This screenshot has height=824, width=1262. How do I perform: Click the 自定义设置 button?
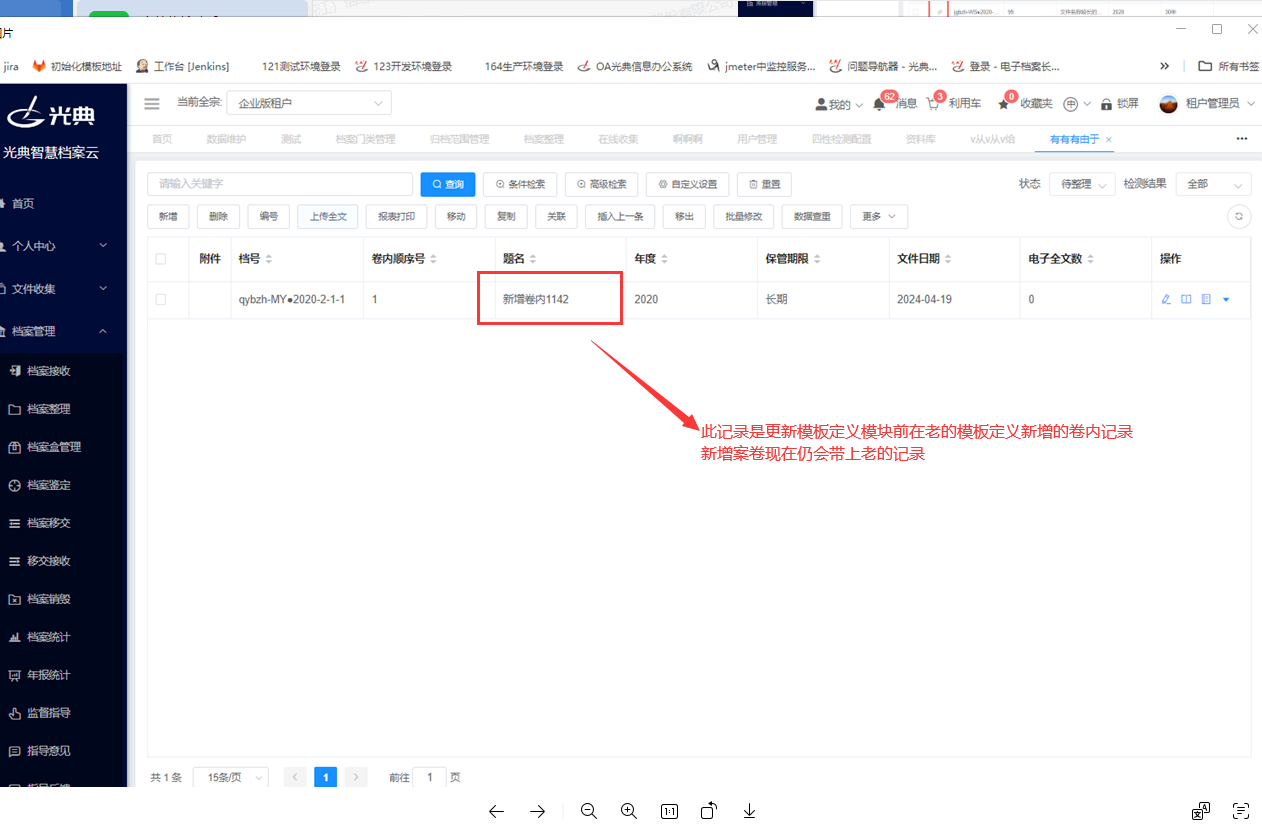click(688, 184)
